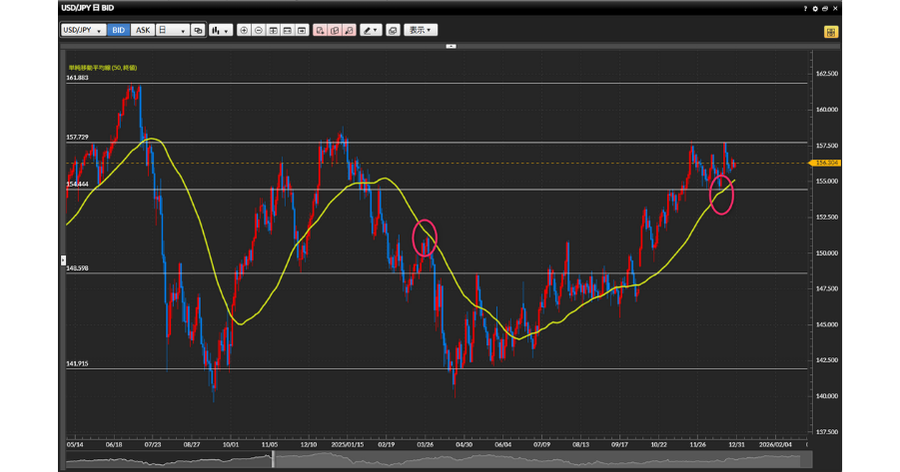Viewport: 900px width, 472px height.
Task: Open the 表示 display menu
Action: pyautogui.click(x=421, y=30)
